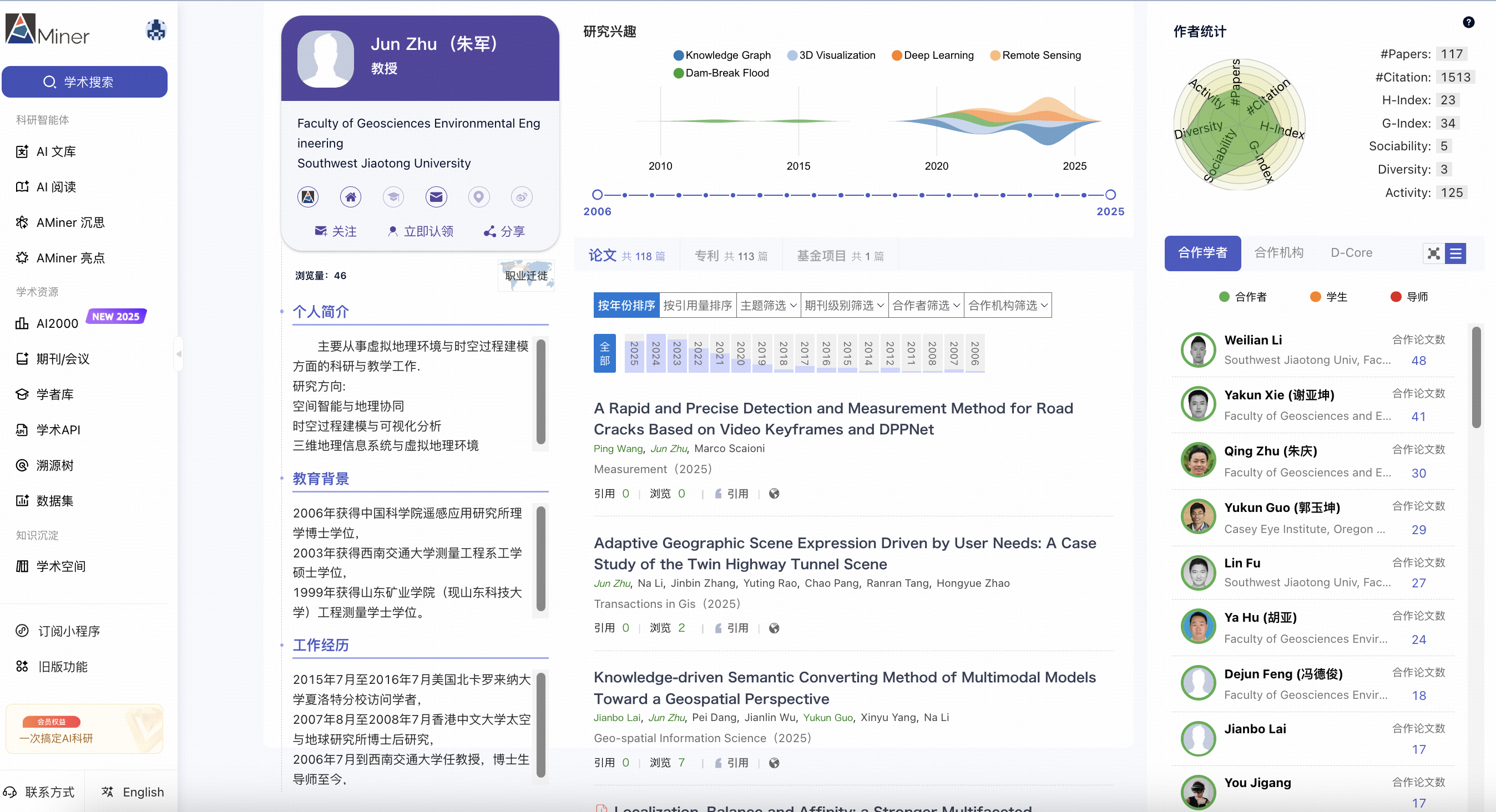Image resolution: width=1496 pixels, height=812 pixels.
Task: Open the 职业迁徙 career migration map
Action: pyautogui.click(x=525, y=275)
